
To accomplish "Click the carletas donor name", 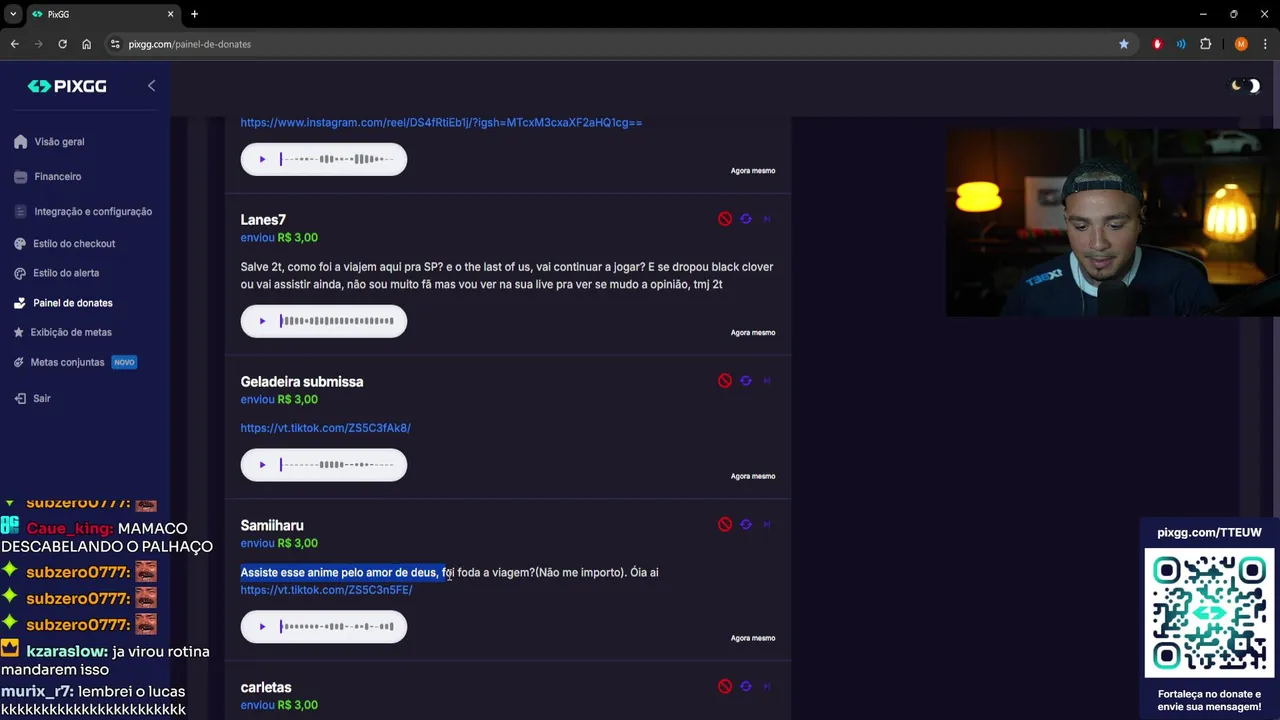I will pyautogui.click(x=266, y=688).
